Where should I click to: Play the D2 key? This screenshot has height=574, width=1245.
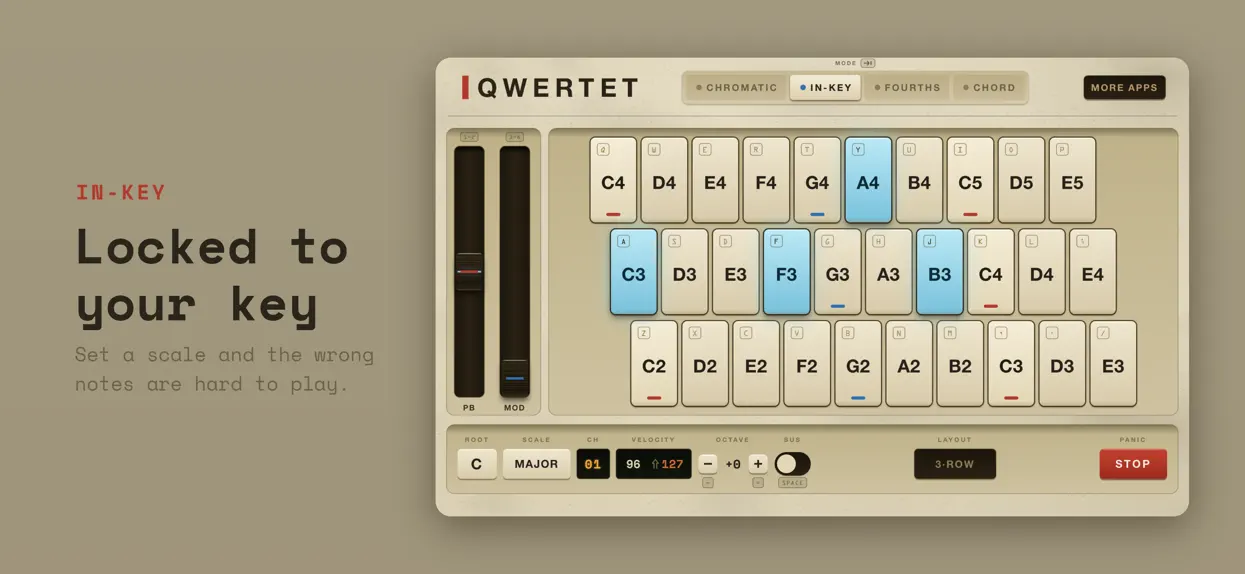705,364
